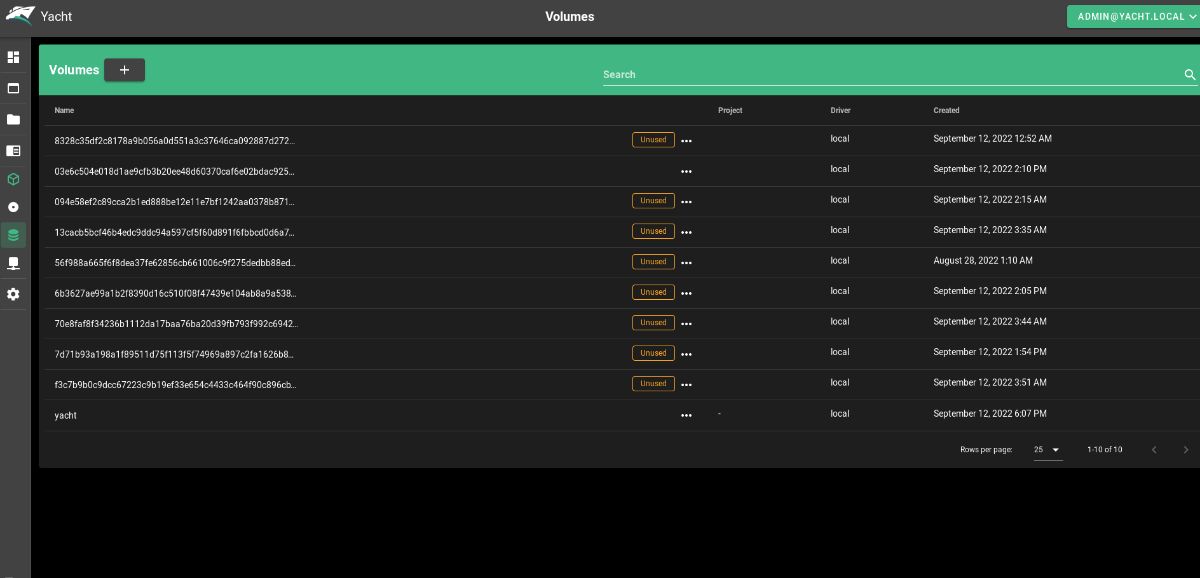The width and height of the screenshot is (1200, 578).
Task: Open the Images cube icon
Action: 13,178
